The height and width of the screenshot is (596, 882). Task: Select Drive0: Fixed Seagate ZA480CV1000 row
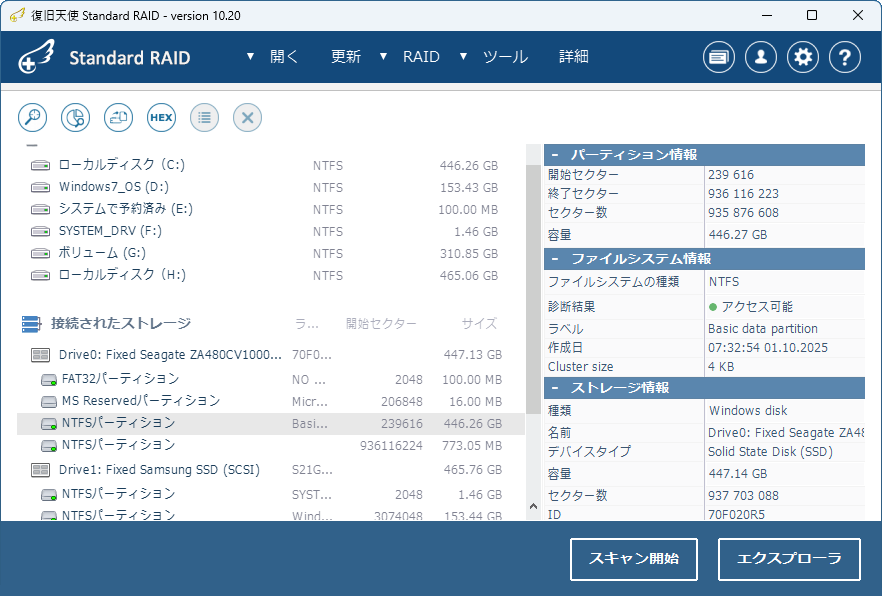pyautogui.click(x=271, y=355)
